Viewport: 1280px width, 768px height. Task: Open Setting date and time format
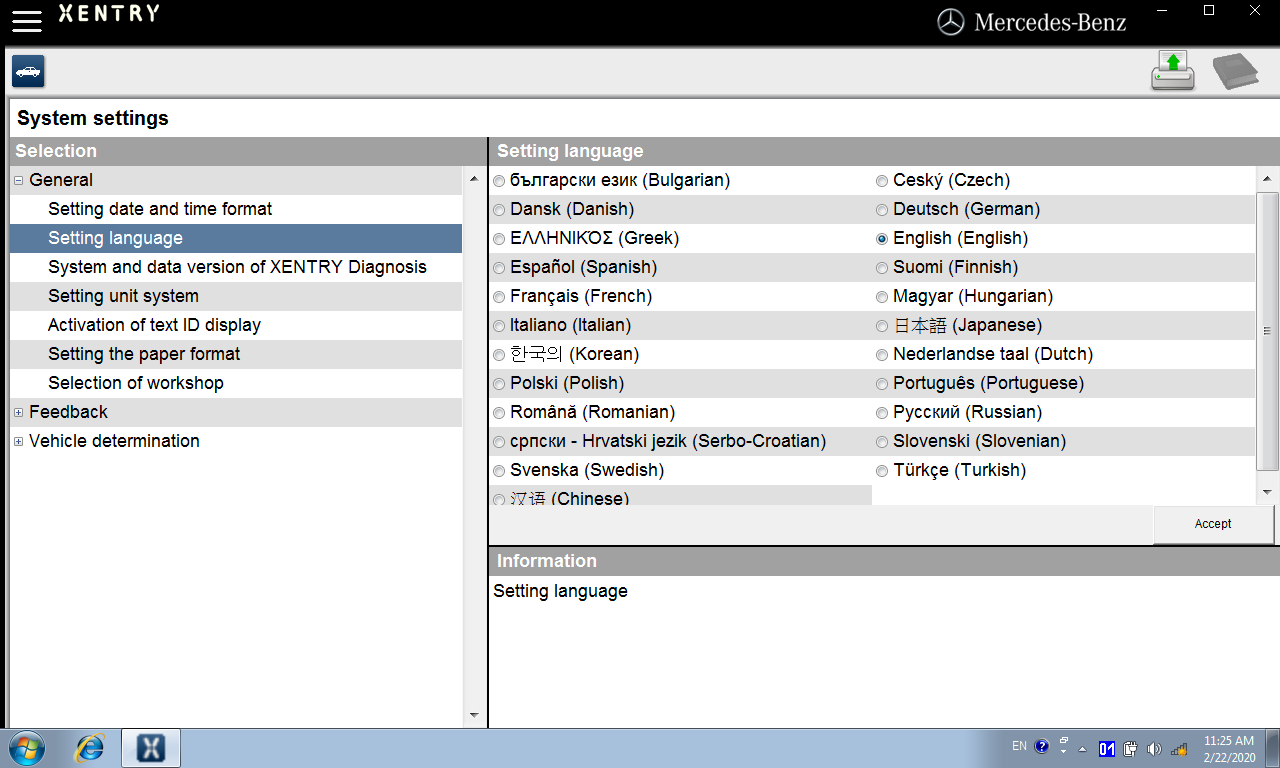pos(160,209)
